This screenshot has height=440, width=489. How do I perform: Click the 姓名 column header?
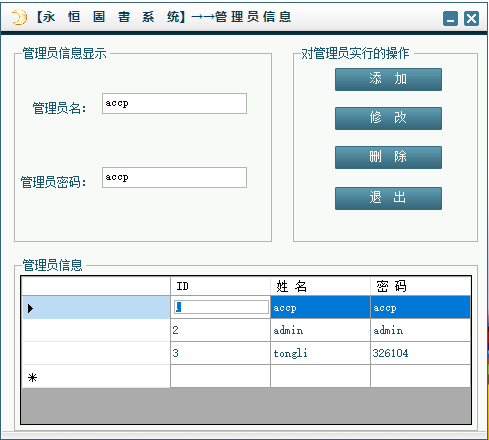[320, 286]
